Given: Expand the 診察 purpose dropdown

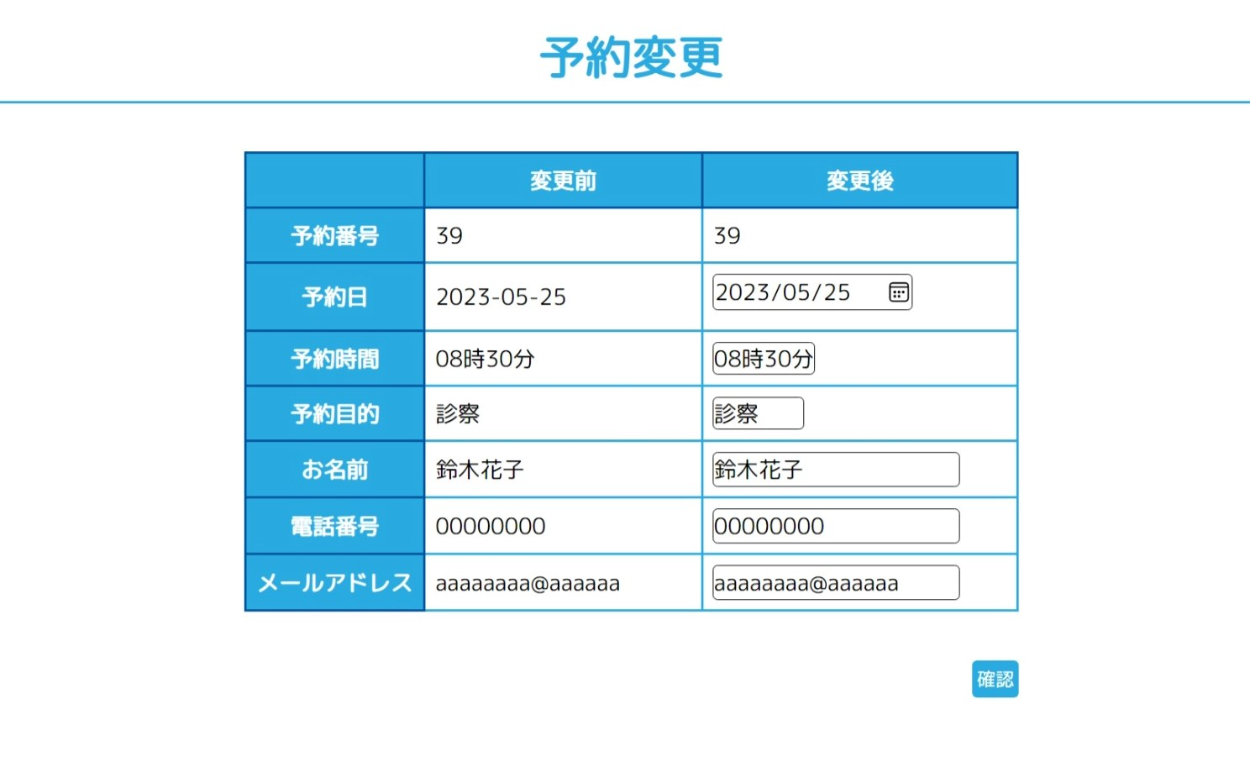Looking at the screenshot, I should tap(757, 414).
